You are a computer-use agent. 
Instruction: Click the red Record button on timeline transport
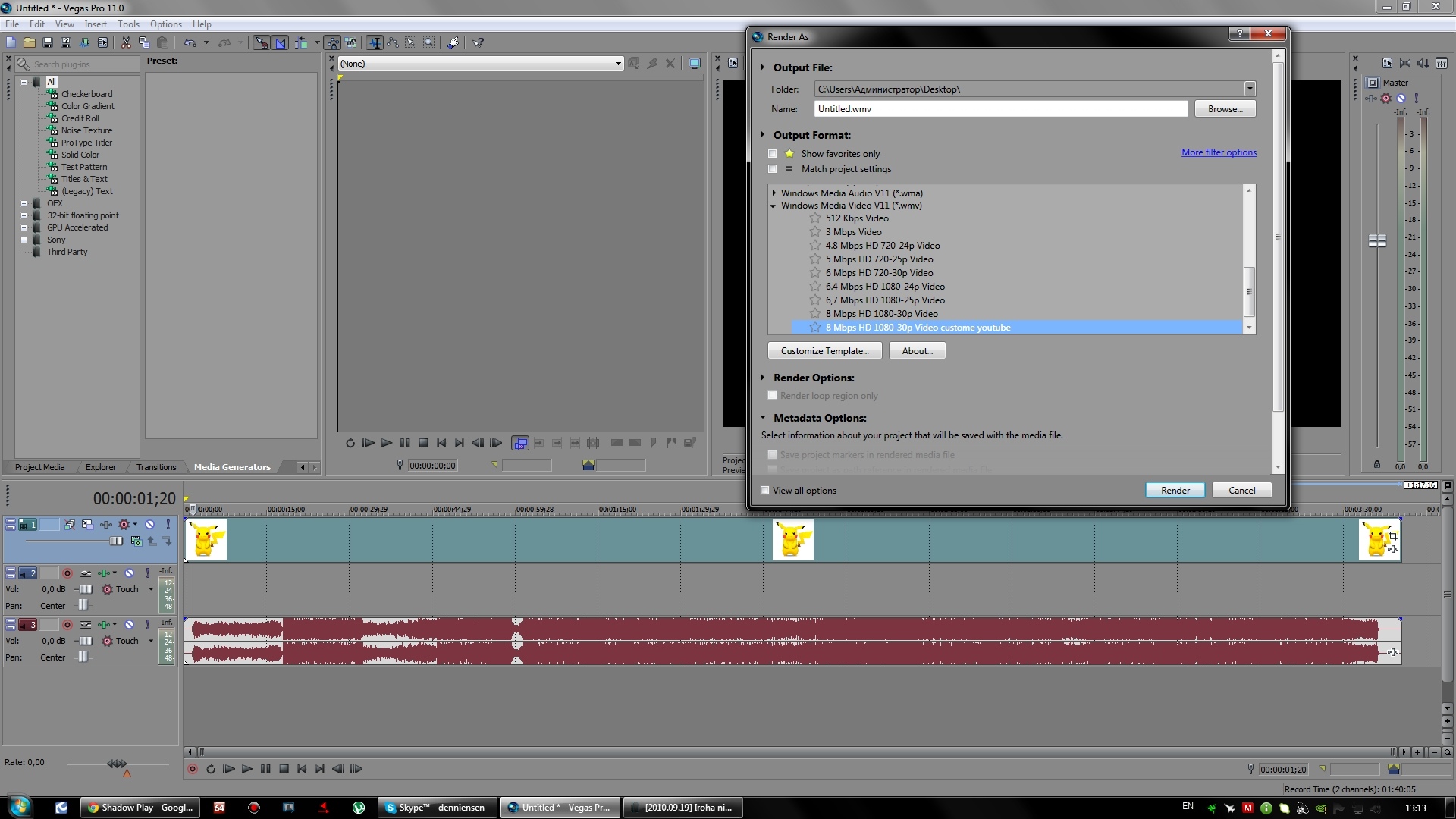tap(193, 769)
